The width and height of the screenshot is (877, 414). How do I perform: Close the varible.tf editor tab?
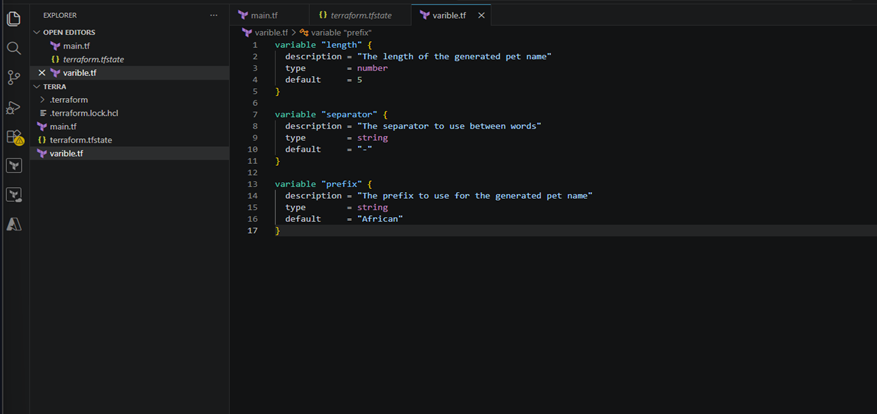click(481, 15)
